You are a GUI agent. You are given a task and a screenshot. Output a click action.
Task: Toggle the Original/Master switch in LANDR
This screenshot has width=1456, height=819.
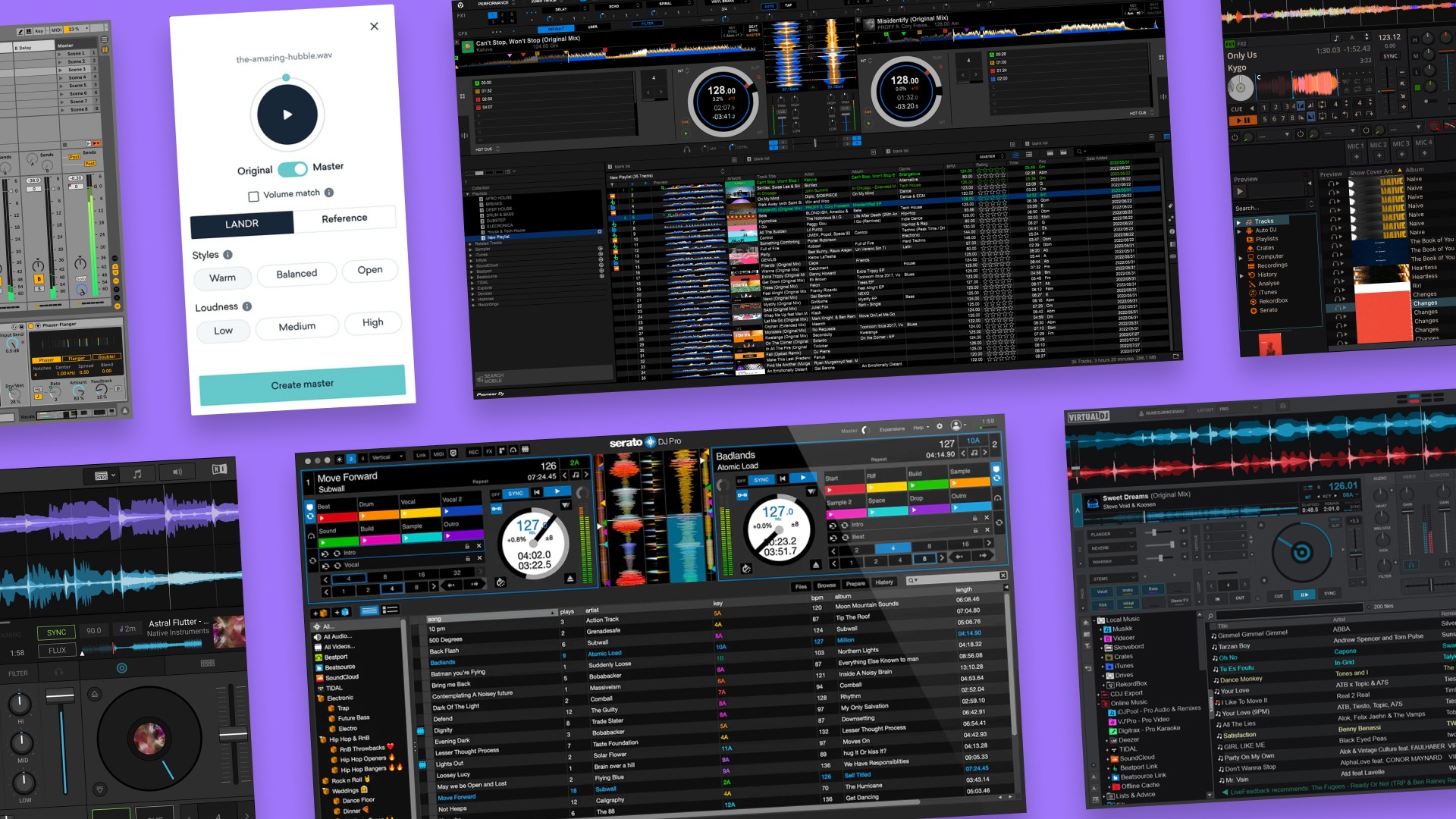tap(293, 168)
